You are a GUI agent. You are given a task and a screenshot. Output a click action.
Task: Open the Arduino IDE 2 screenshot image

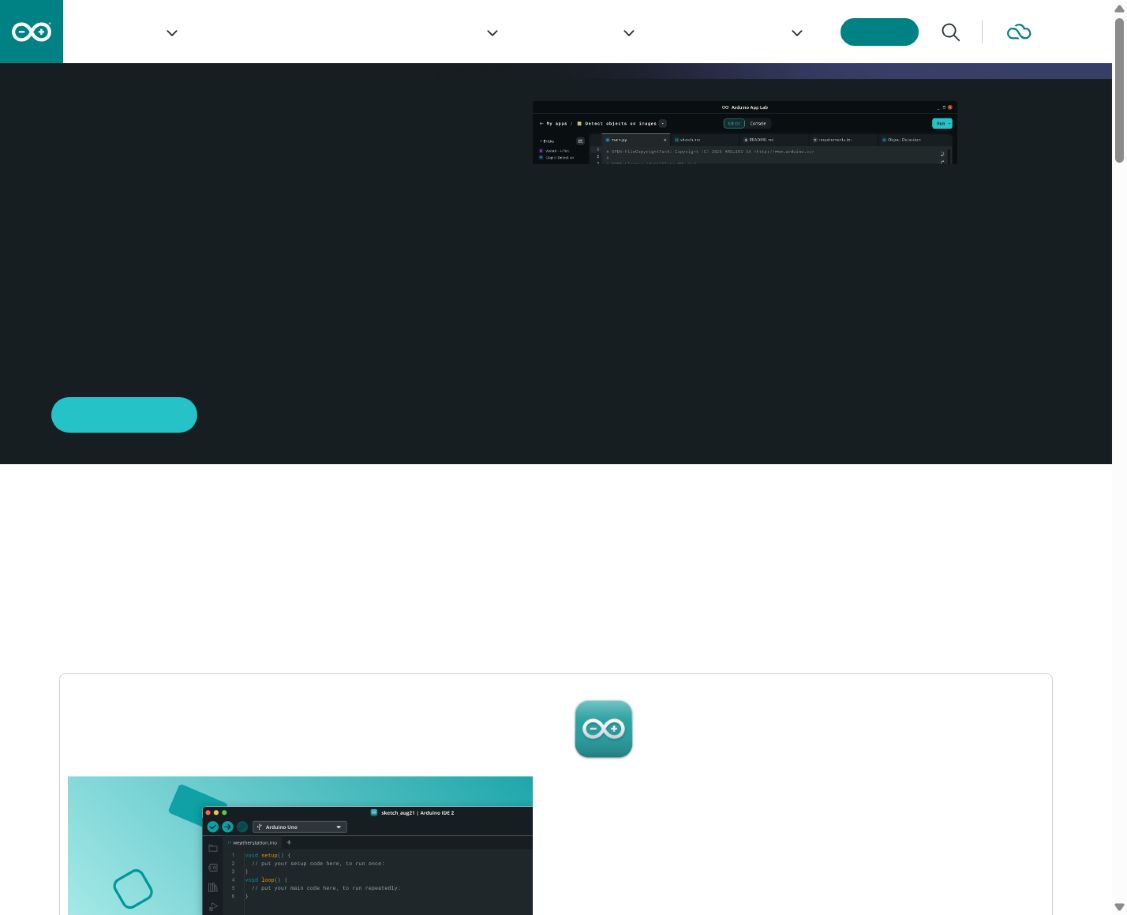pyautogui.click(x=300, y=845)
